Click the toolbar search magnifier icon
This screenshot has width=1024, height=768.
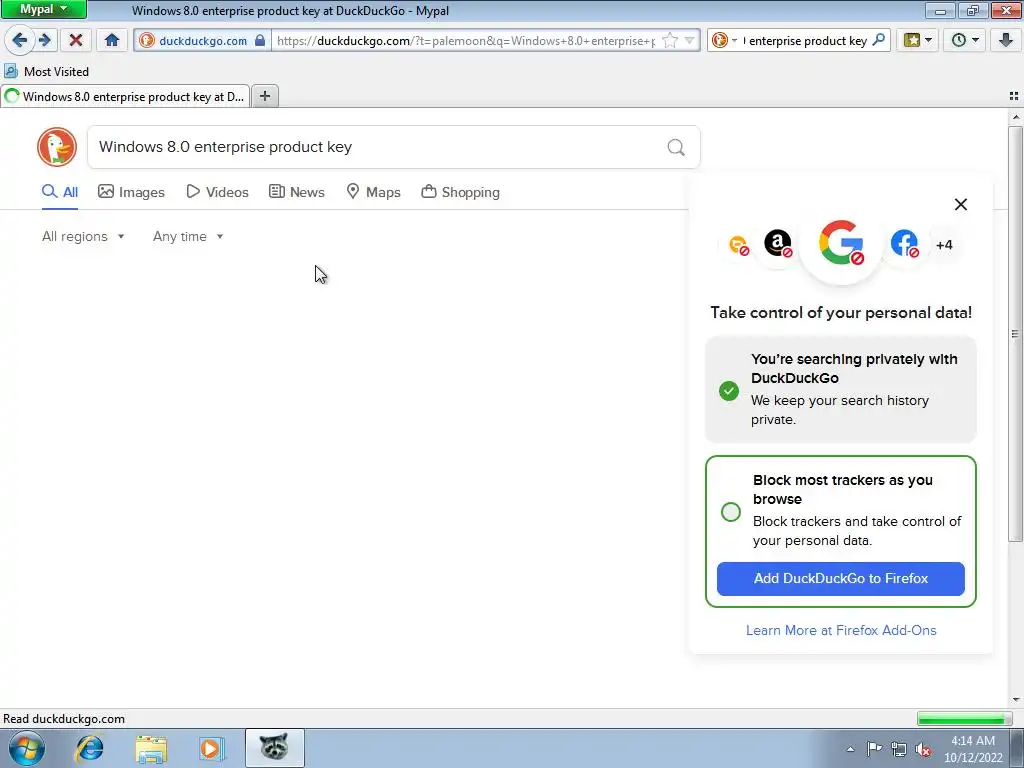pyautogui.click(x=879, y=40)
